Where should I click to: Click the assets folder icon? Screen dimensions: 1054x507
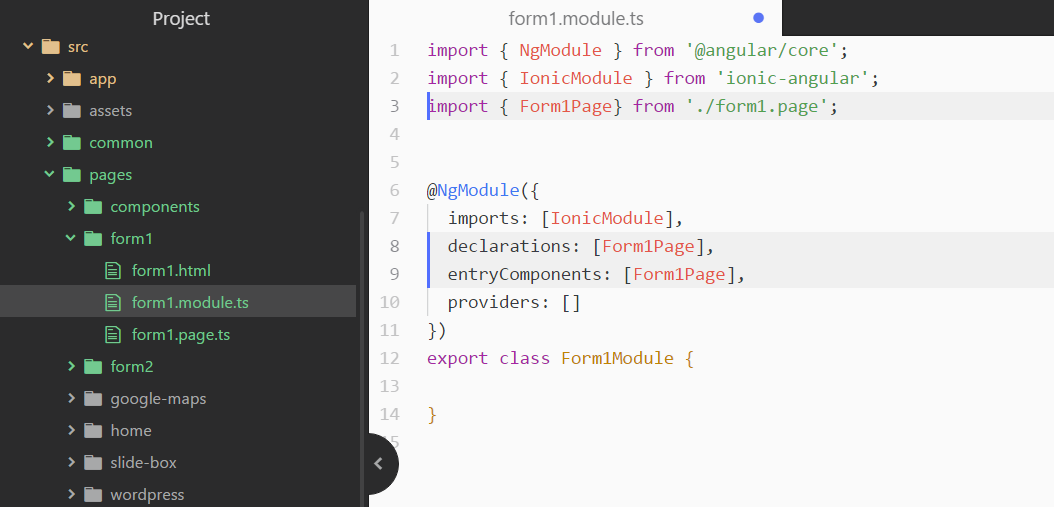[72, 110]
